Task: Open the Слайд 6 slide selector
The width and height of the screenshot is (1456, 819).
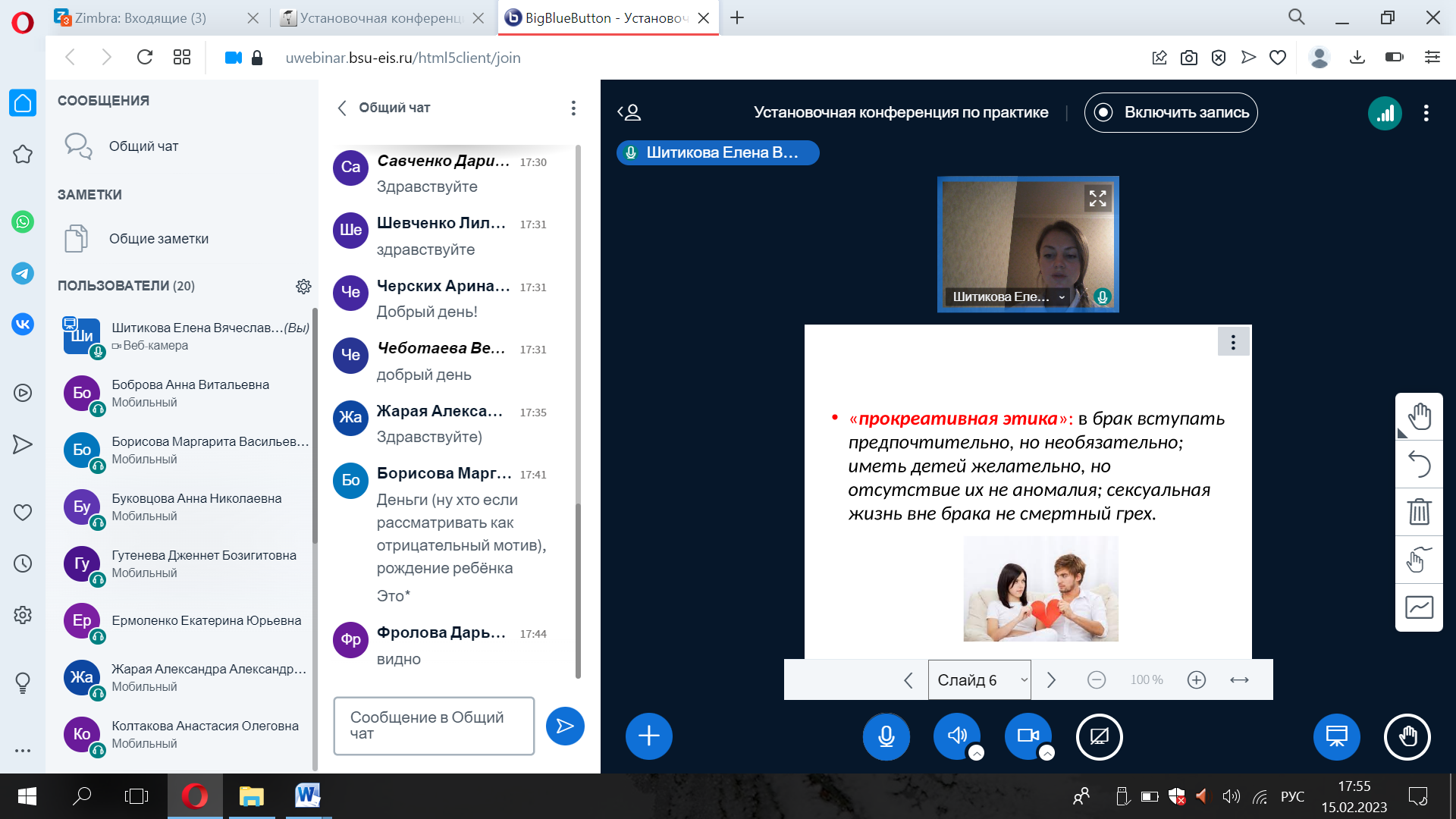Action: tap(979, 680)
